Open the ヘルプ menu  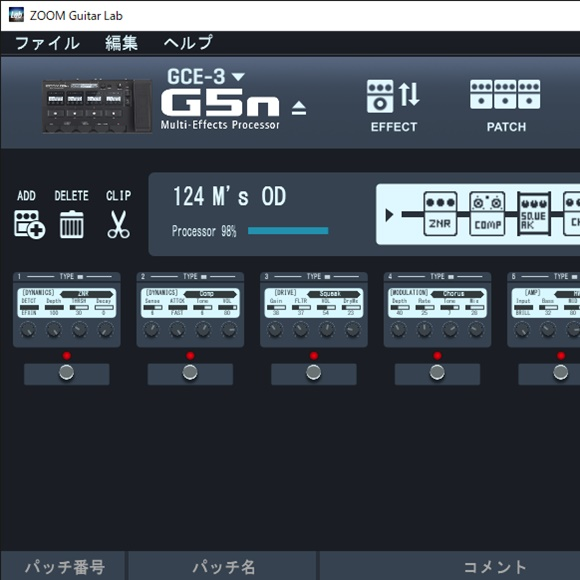coord(188,43)
